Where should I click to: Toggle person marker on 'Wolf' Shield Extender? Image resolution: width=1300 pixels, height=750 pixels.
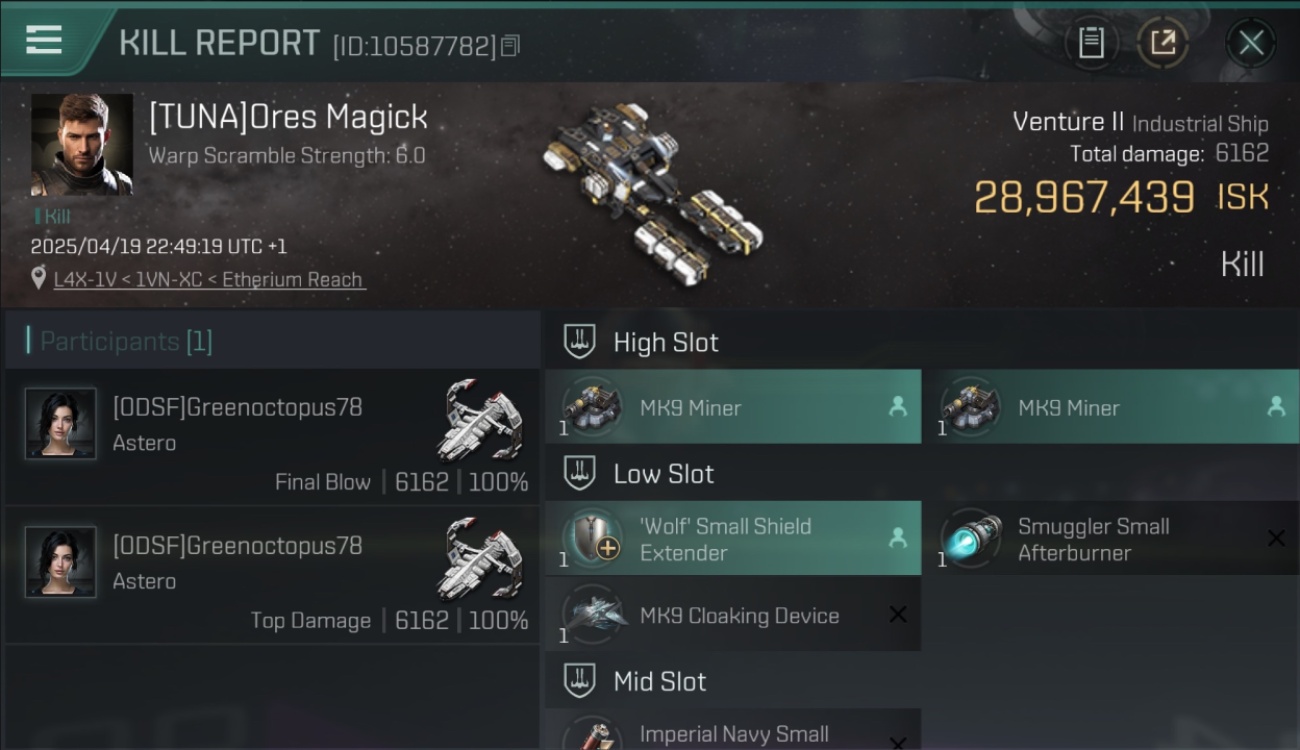898,538
